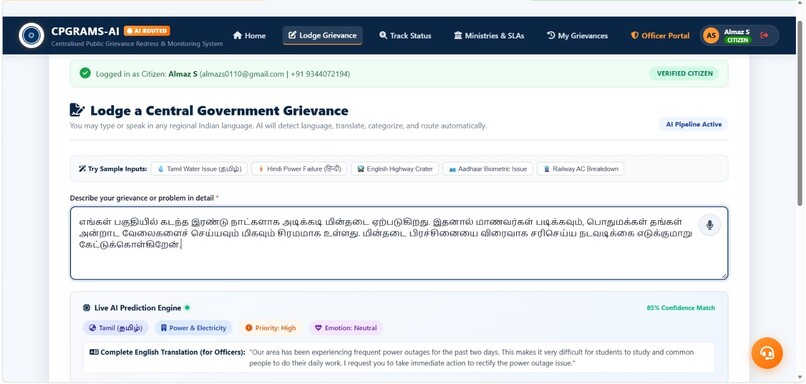View My Grievances

(577, 35)
